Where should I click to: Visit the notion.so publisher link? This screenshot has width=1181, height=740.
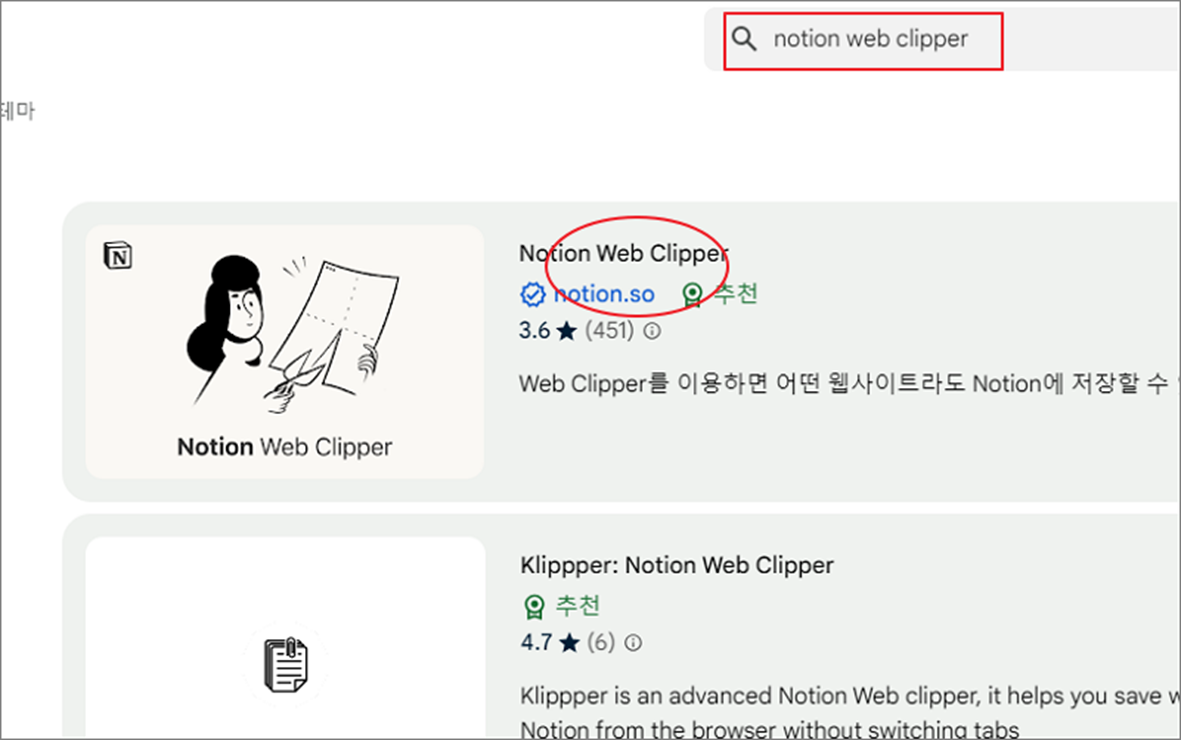[604, 294]
